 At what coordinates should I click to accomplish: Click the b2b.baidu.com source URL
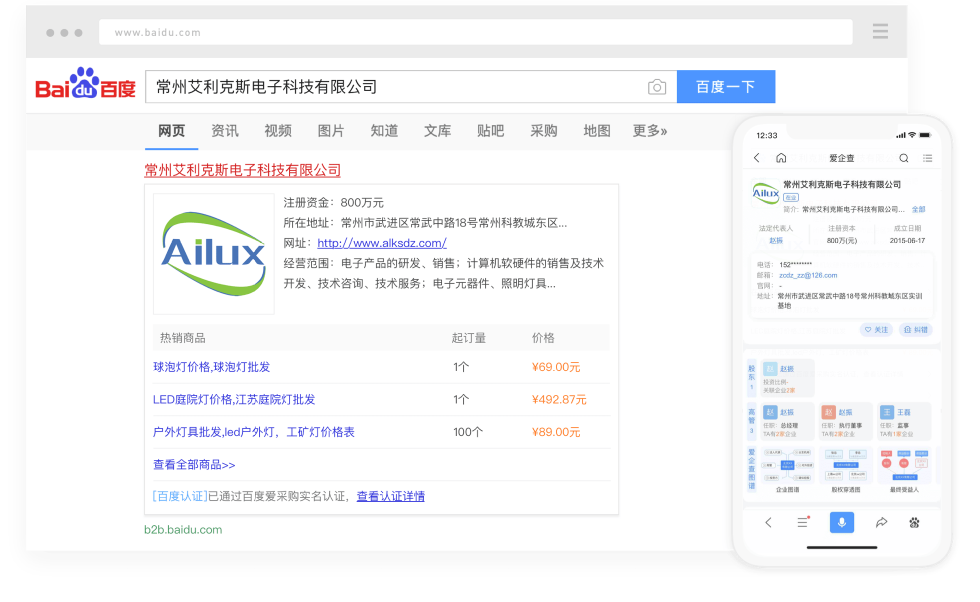point(183,529)
